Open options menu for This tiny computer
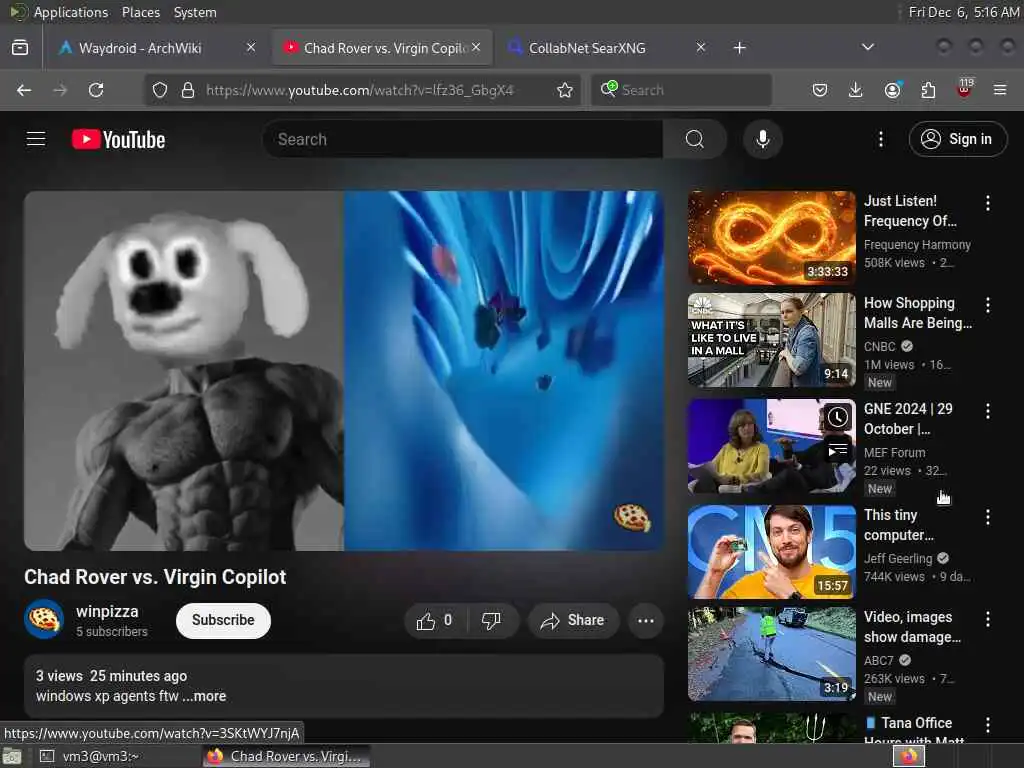The height and width of the screenshot is (768, 1024). pyautogui.click(x=987, y=517)
